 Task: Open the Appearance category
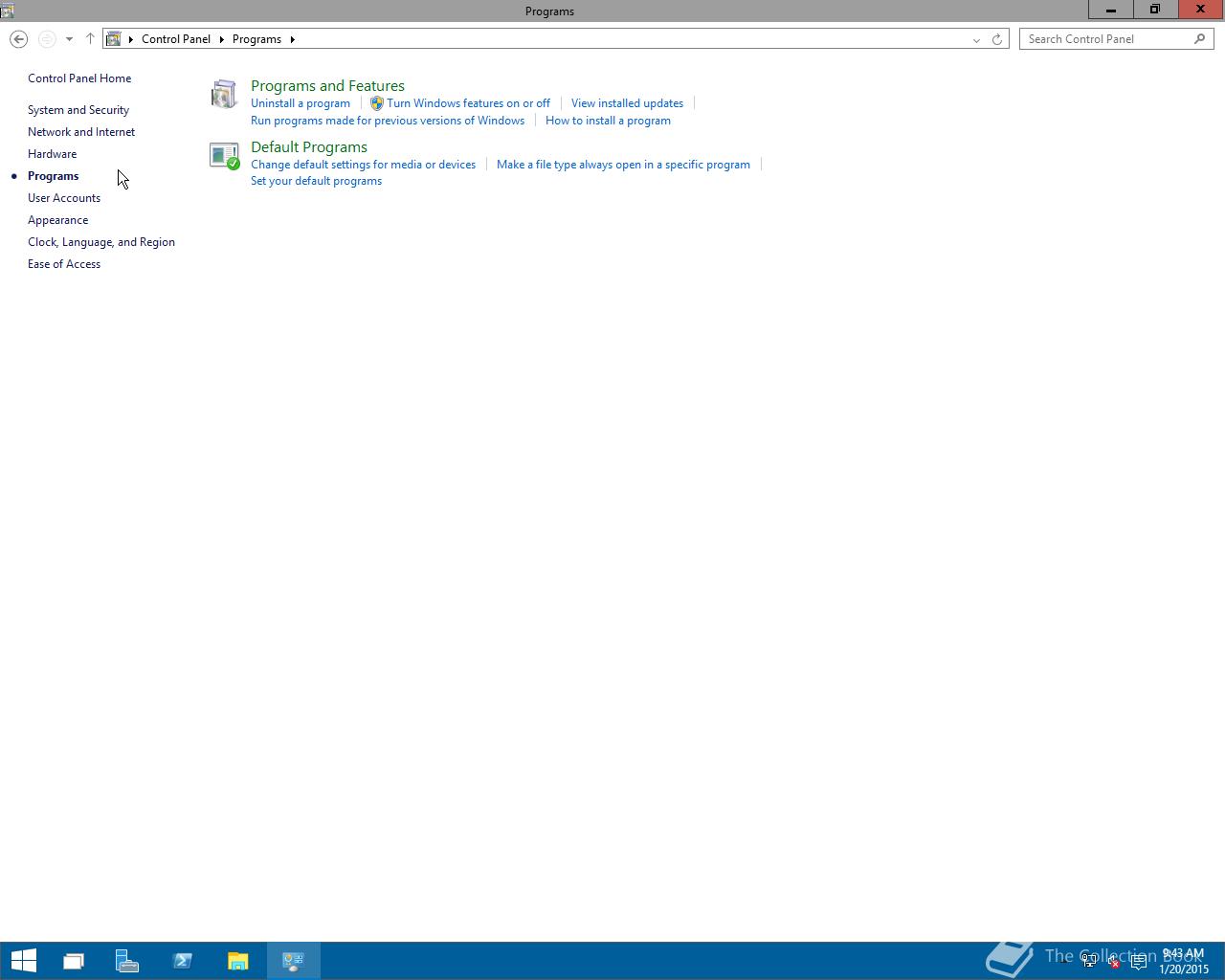[58, 220]
